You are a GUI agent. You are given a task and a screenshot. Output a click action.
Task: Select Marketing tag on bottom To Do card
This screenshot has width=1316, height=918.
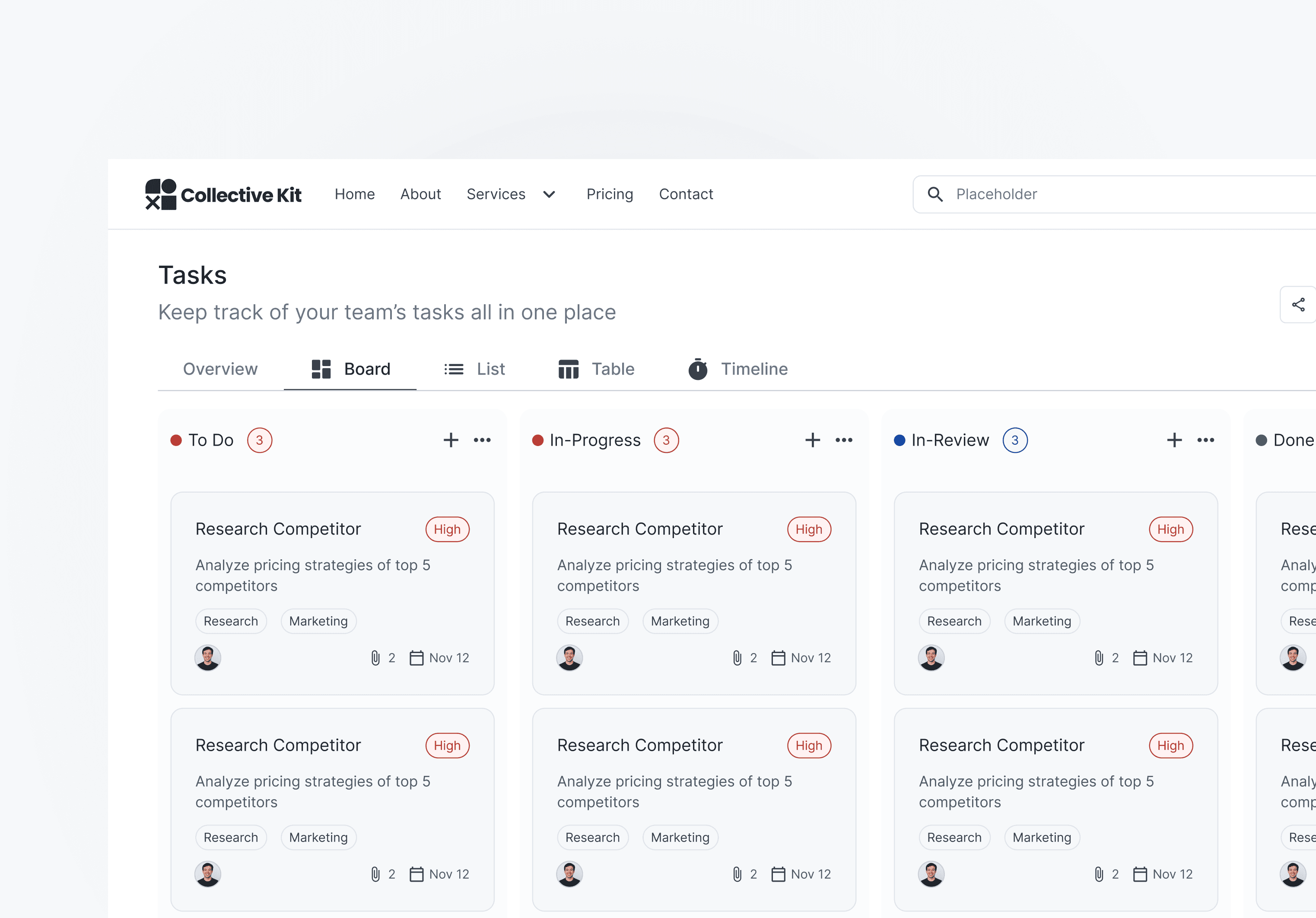[x=319, y=838]
